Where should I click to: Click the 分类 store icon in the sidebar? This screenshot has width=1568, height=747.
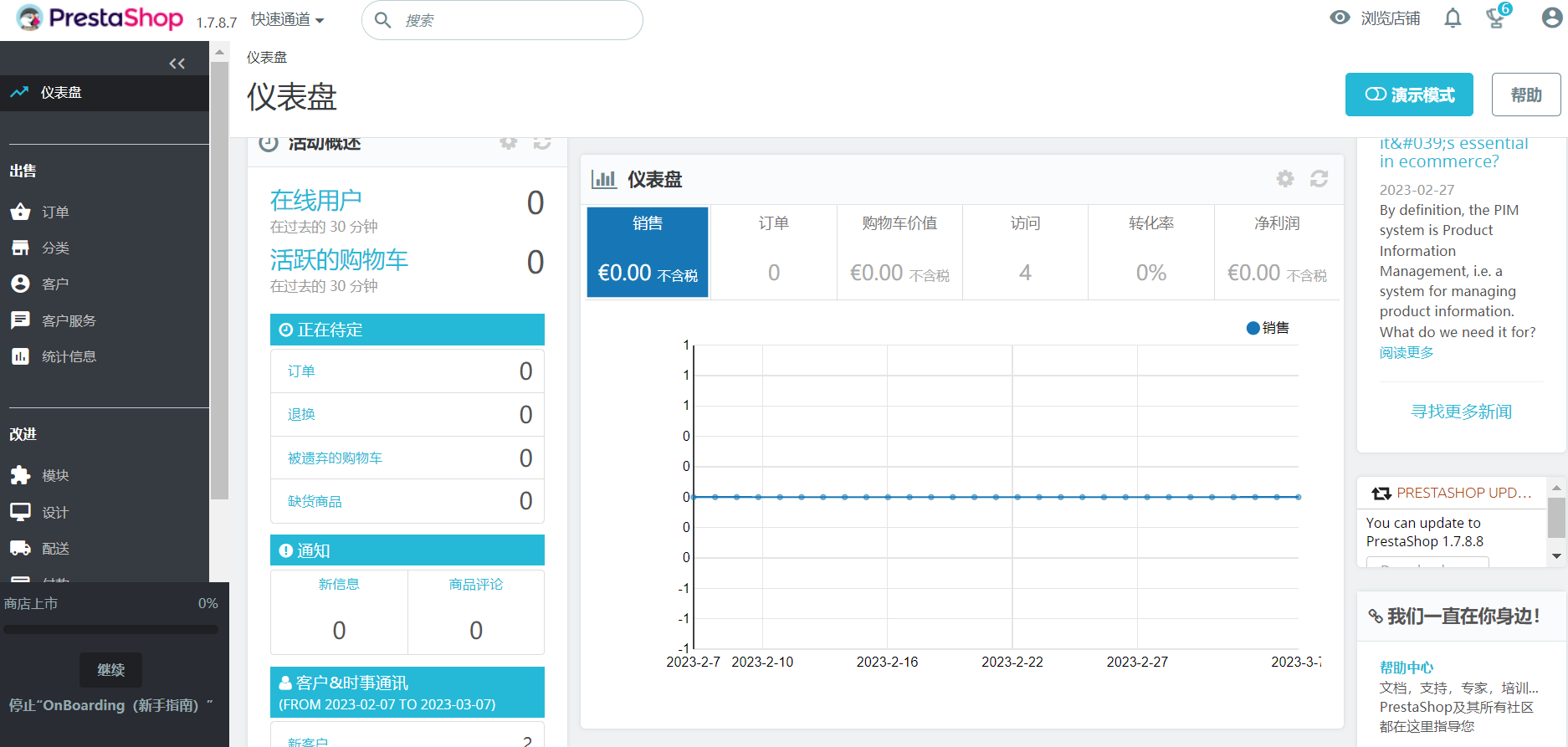pos(21,248)
